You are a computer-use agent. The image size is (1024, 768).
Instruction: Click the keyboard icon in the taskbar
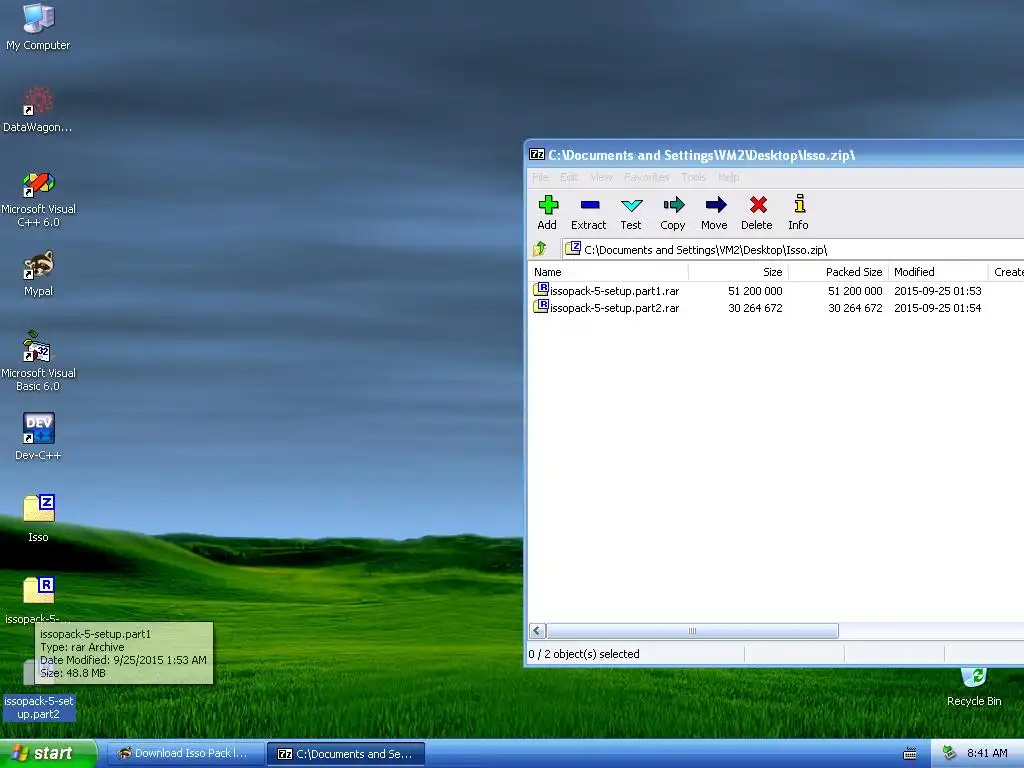[910, 754]
